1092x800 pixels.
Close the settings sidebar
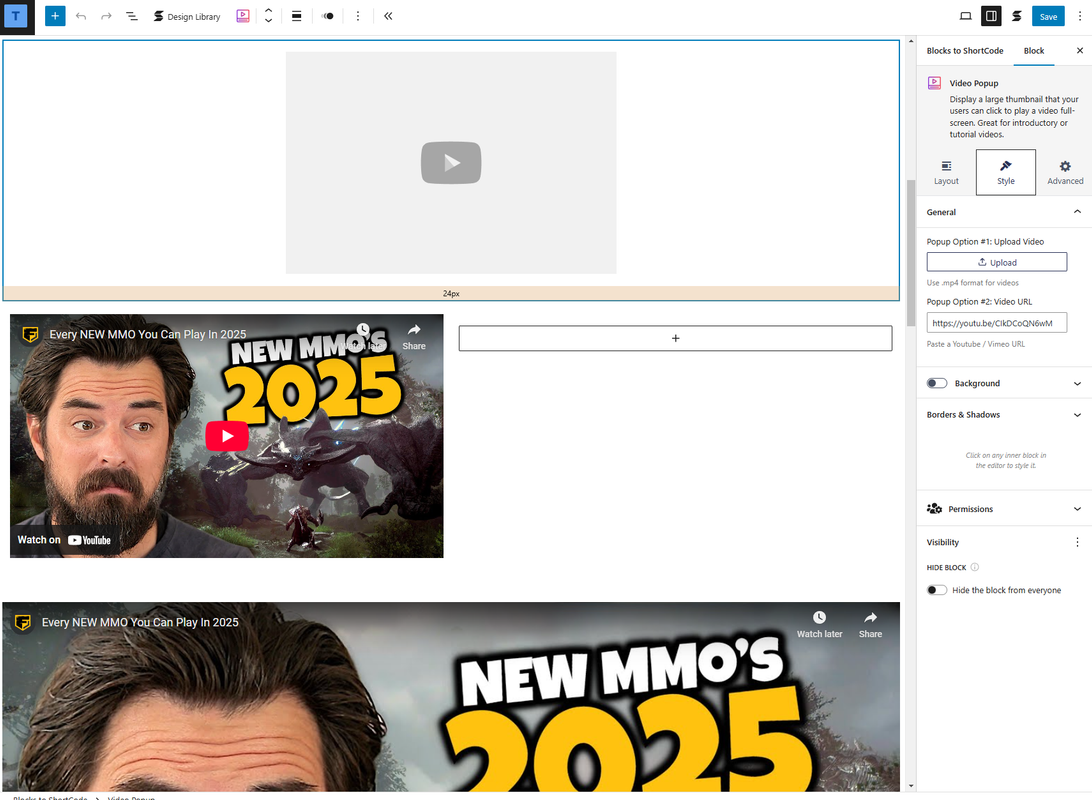1079,51
